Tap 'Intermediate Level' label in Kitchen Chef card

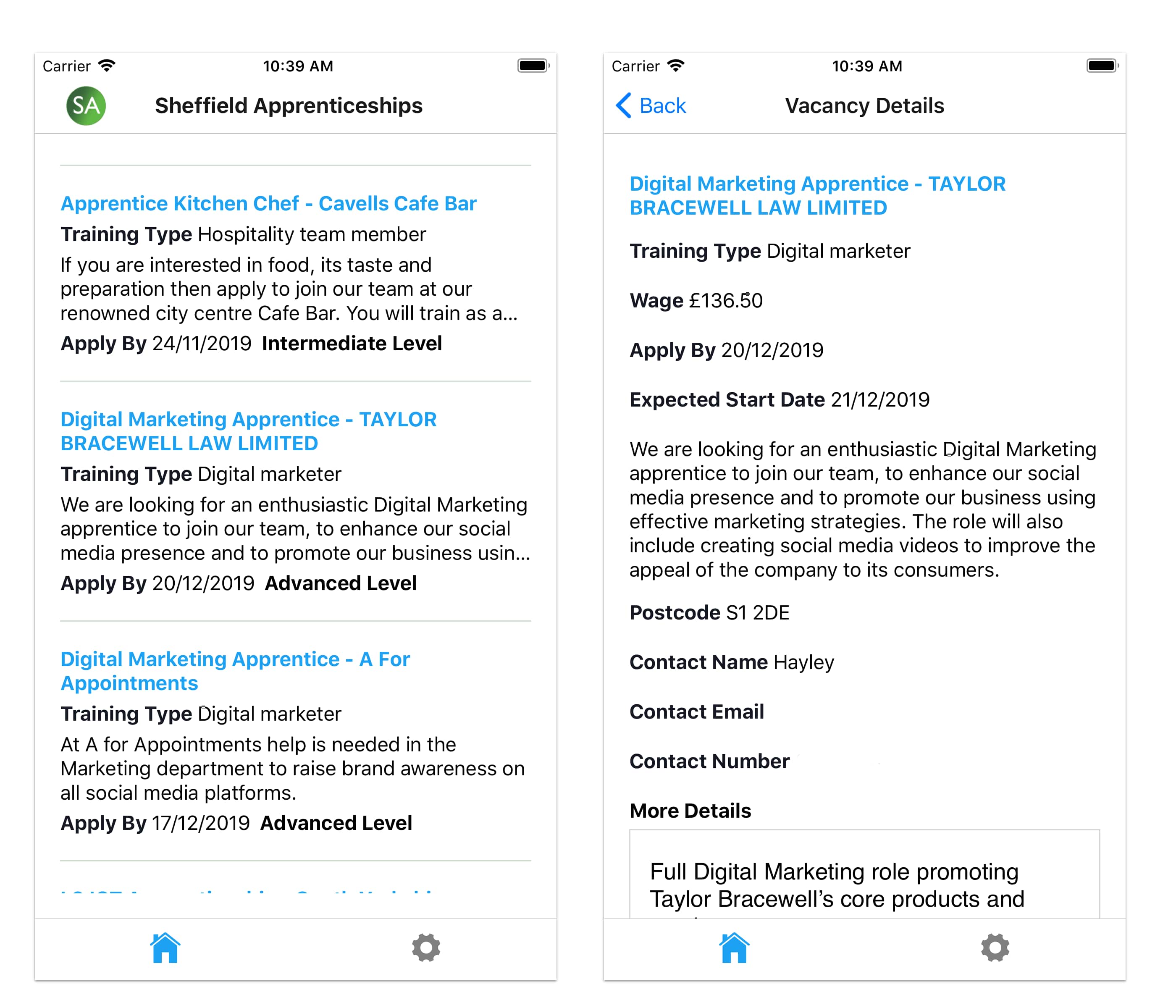[x=352, y=344]
